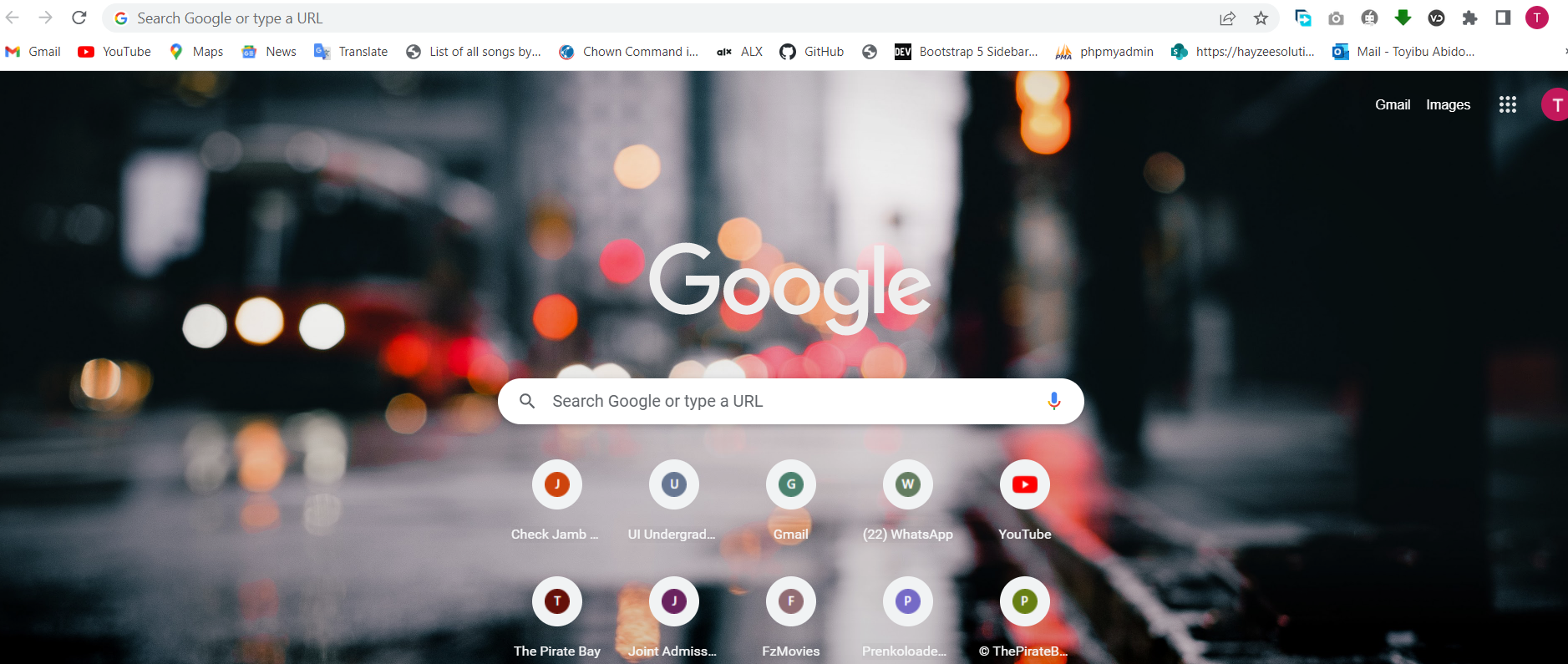
Task: Open the YouTube bookmark in bookmarks bar
Action: tap(114, 52)
